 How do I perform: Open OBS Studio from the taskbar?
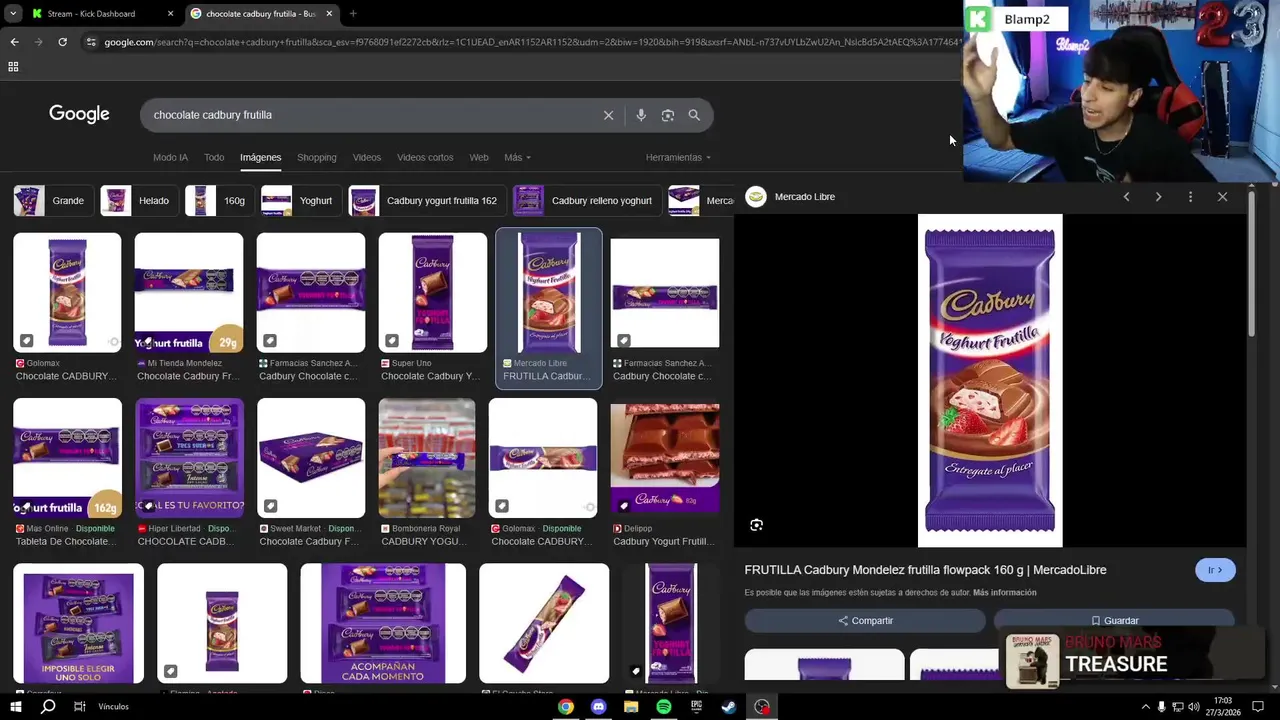pyautogui.click(x=762, y=707)
